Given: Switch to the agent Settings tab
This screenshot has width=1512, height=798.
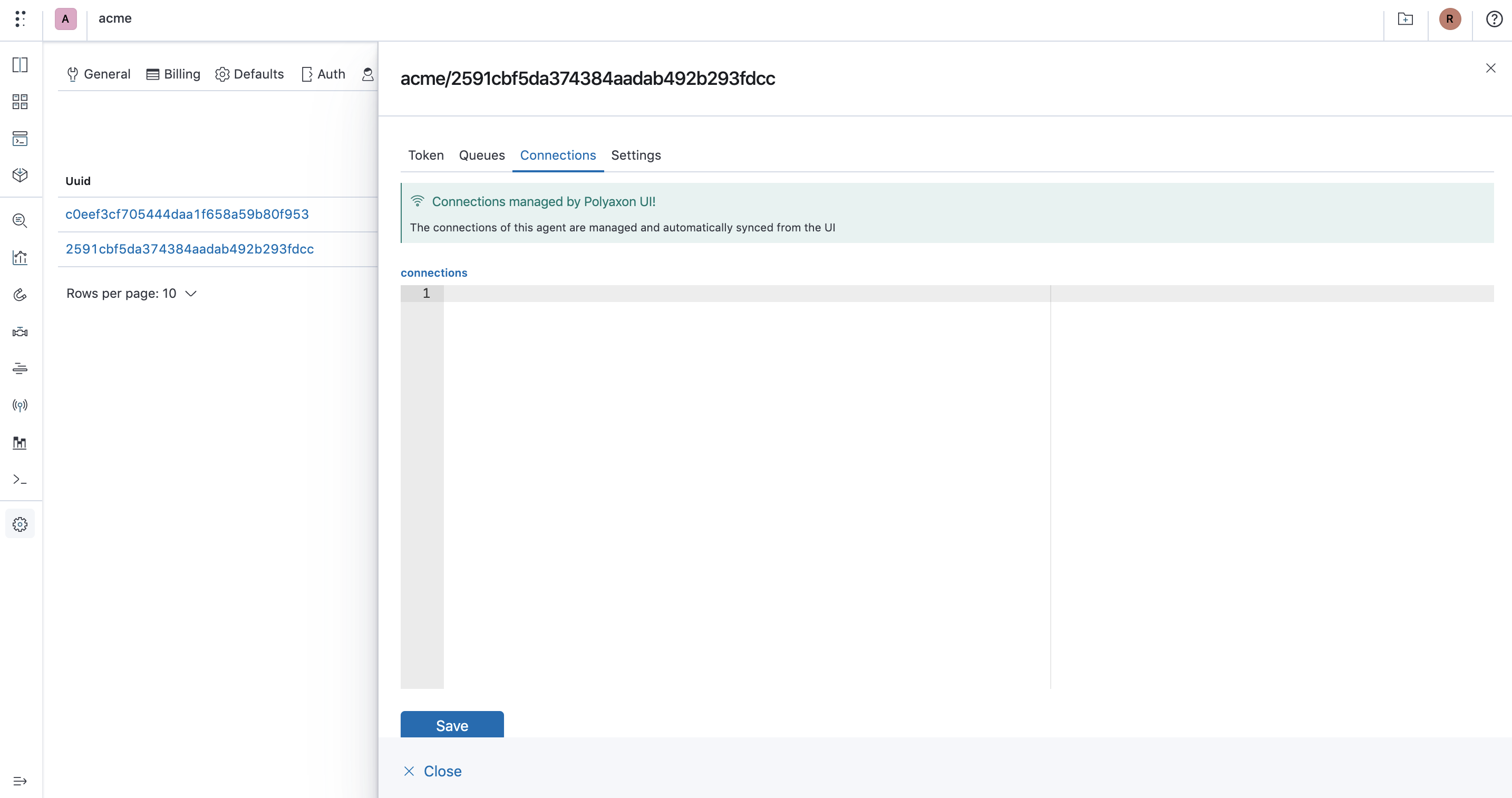Looking at the screenshot, I should pos(636,155).
